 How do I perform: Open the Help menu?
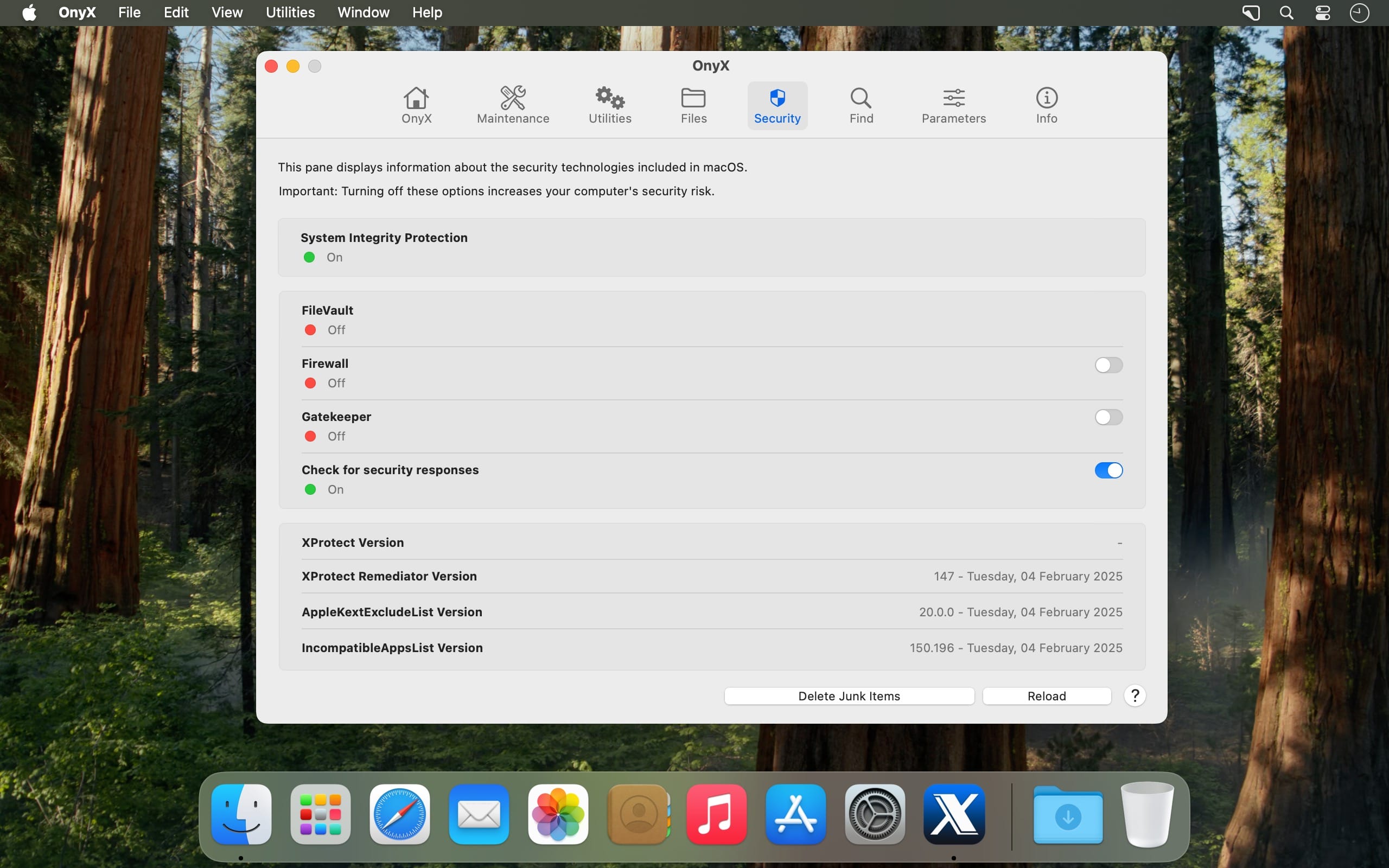pos(427,12)
